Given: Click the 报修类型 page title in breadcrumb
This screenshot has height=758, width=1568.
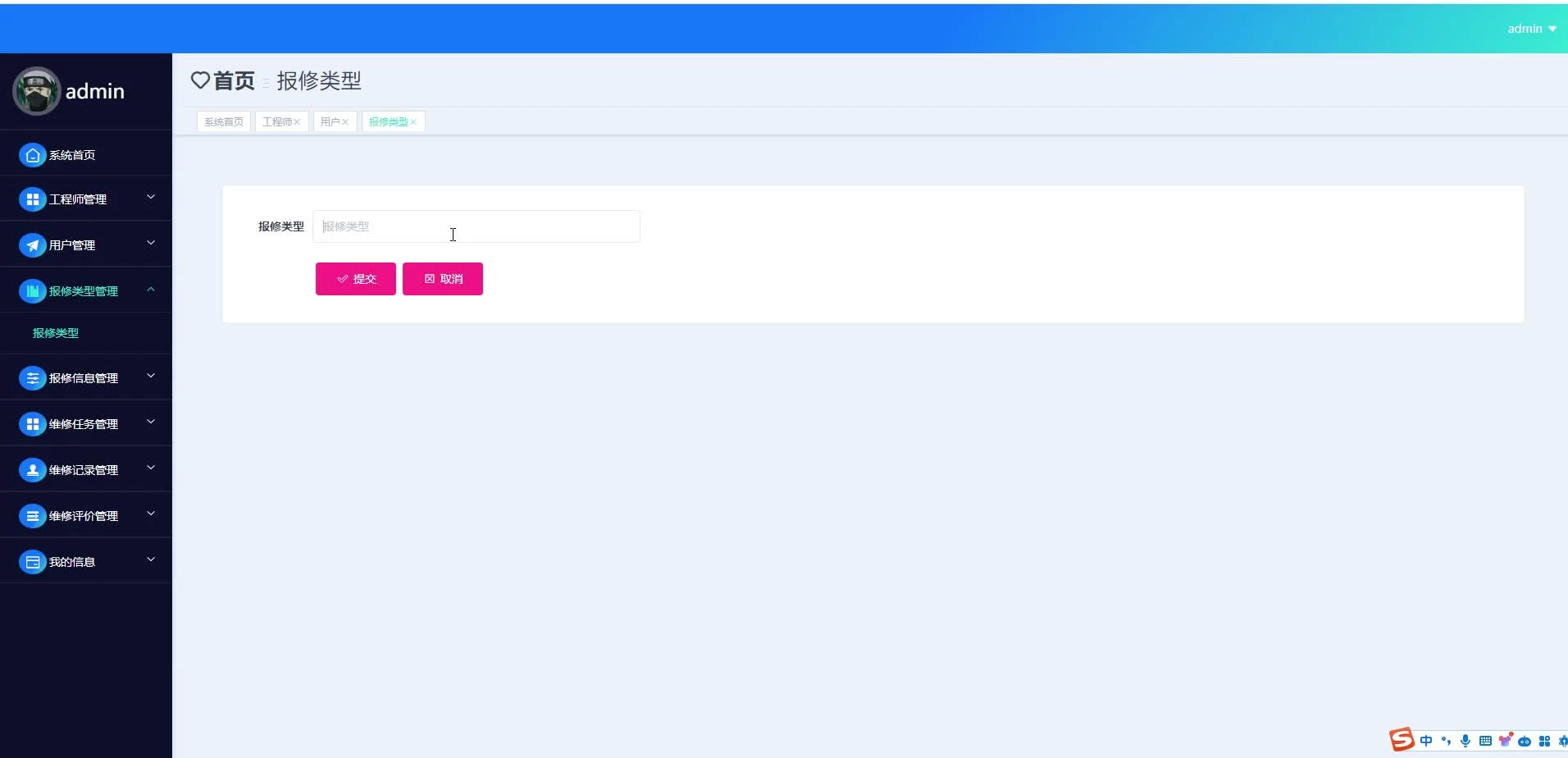Looking at the screenshot, I should coord(319,80).
